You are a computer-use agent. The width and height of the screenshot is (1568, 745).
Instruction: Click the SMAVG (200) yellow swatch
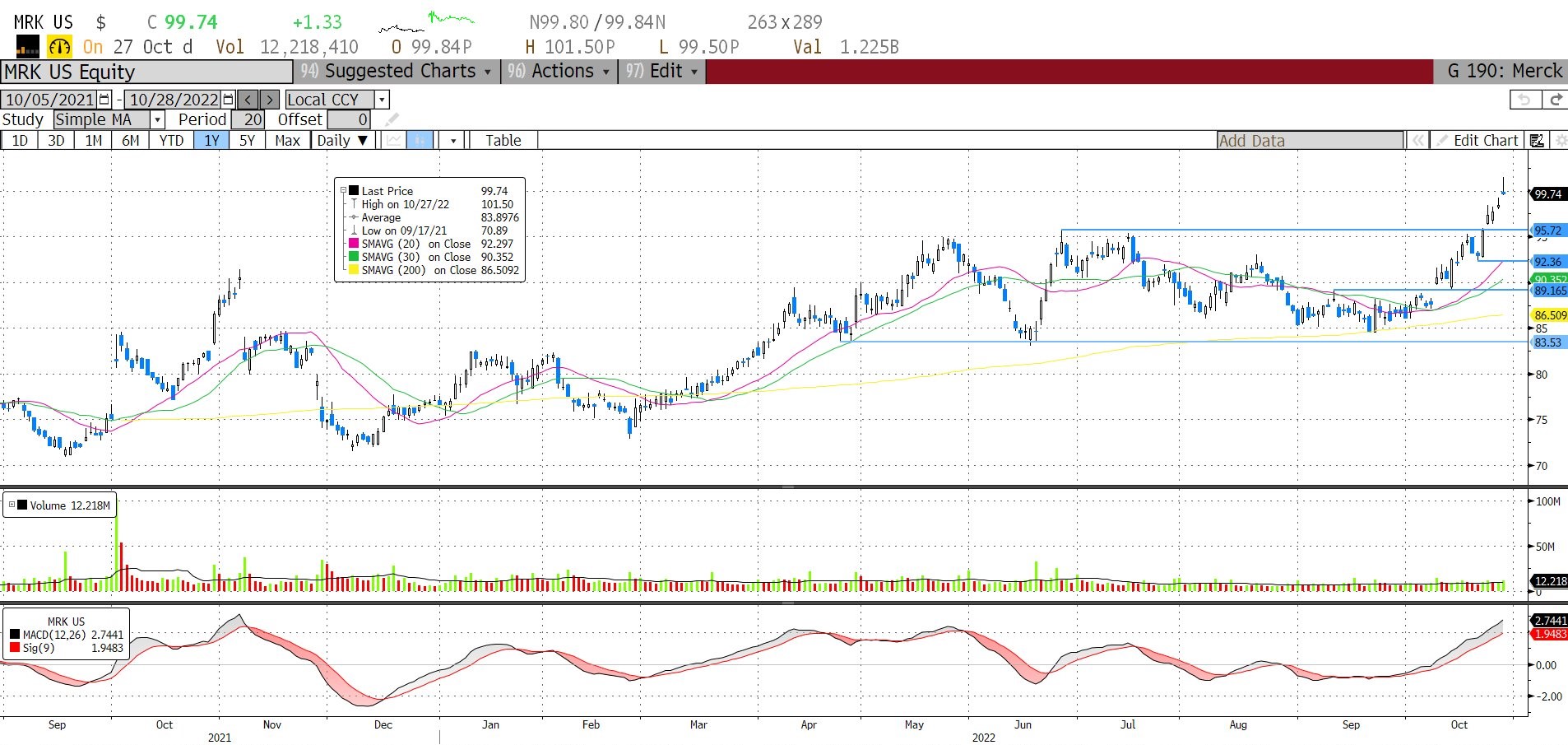(x=355, y=270)
